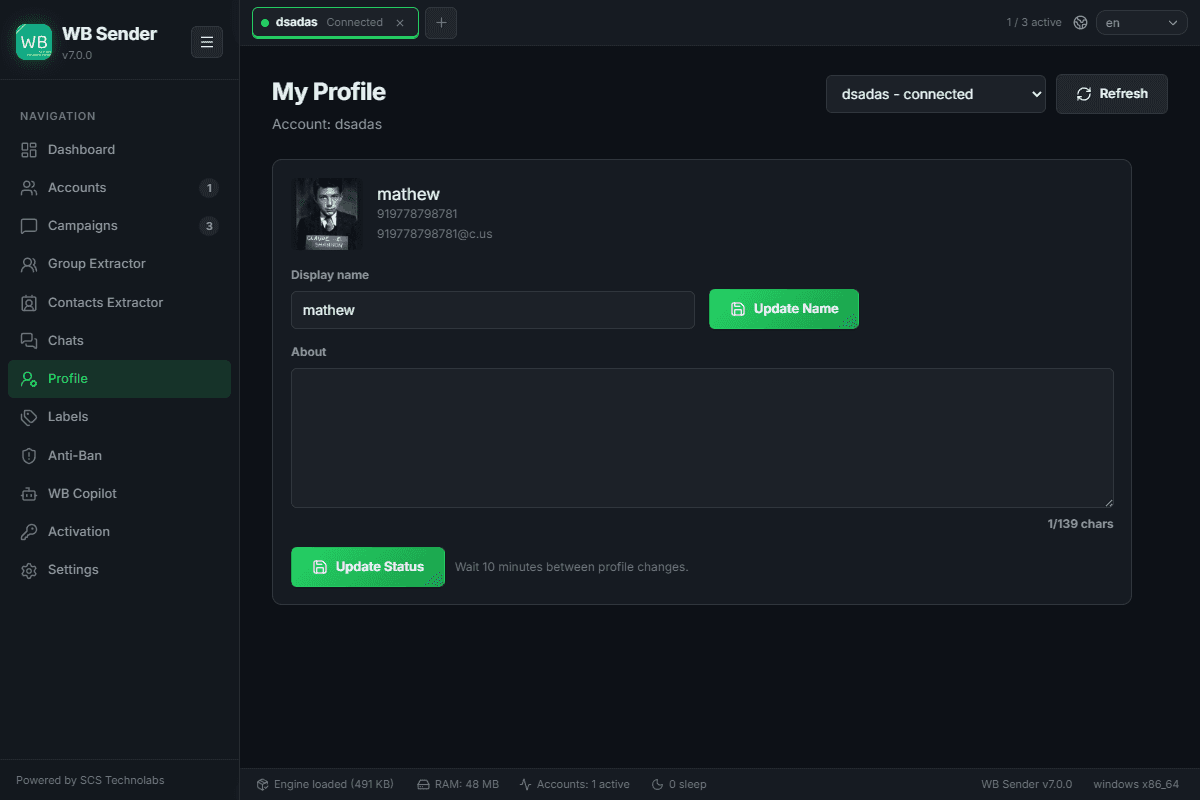The height and width of the screenshot is (800, 1200).
Task: Click the '1 / 3 active' indicator
Action: coord(1034,22)
